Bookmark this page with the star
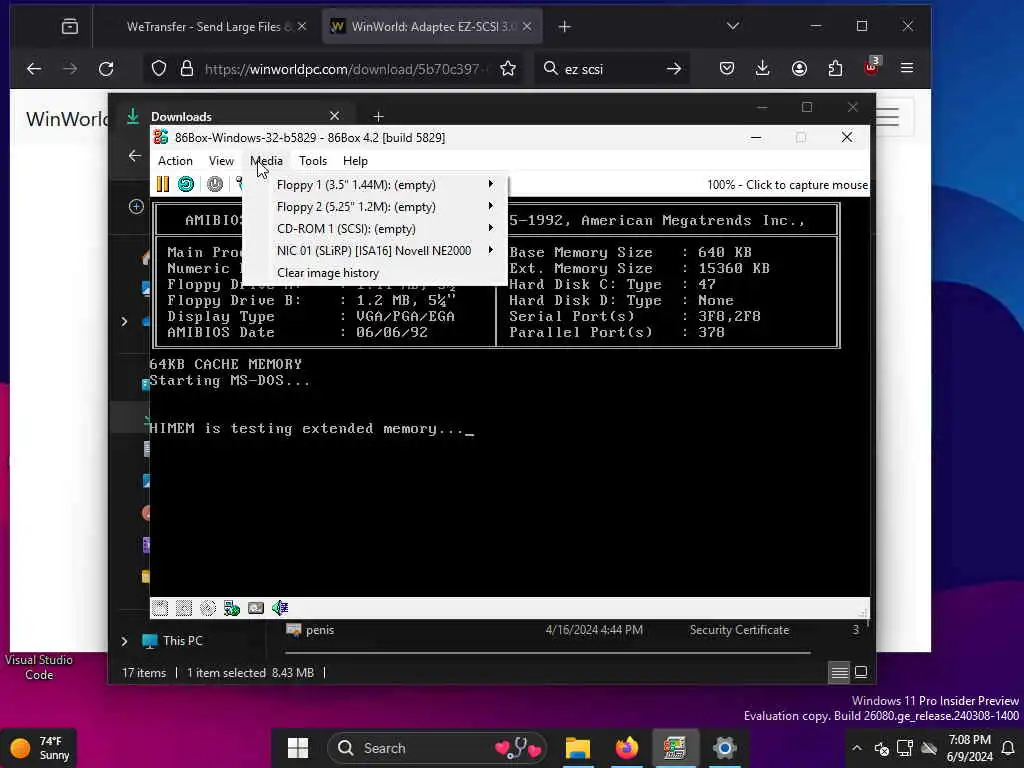The height and width of the screenshot is (768, 1024). point(508,69)
